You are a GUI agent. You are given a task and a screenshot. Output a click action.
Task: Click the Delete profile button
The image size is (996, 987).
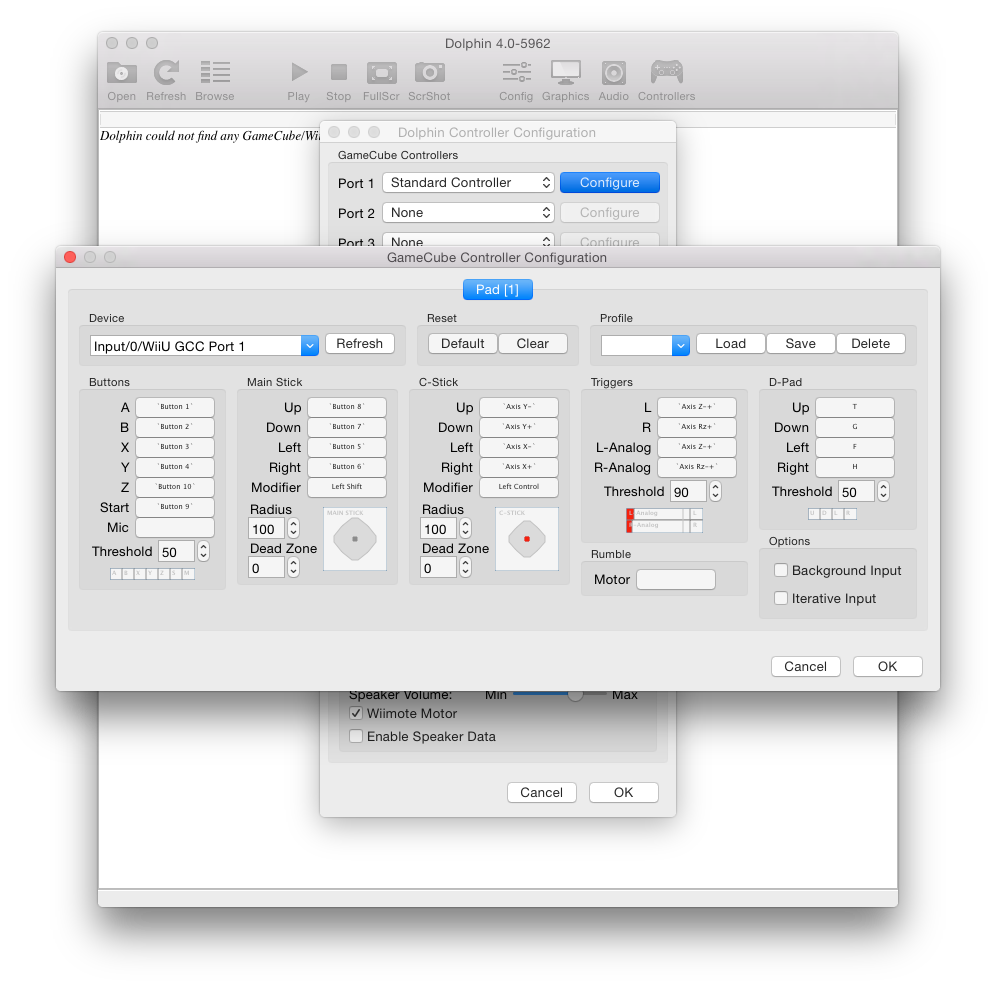click(870, 344)
